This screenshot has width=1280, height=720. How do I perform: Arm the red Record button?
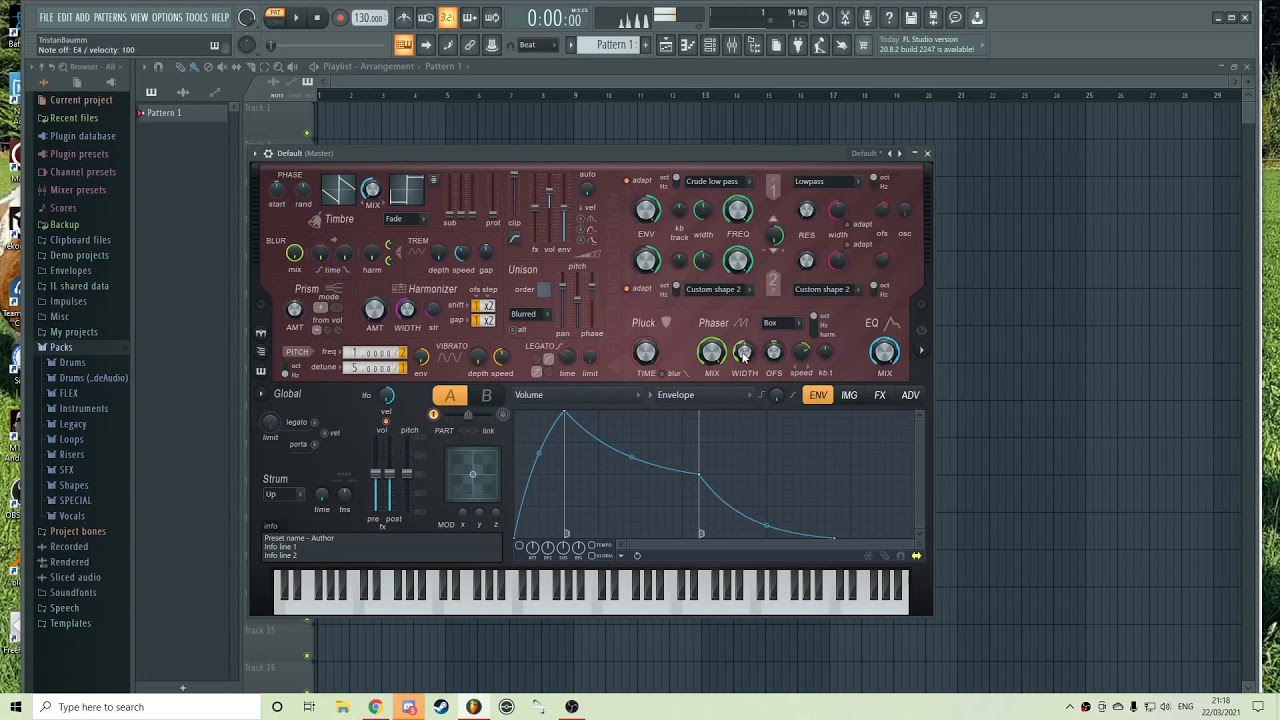(340, 18)
